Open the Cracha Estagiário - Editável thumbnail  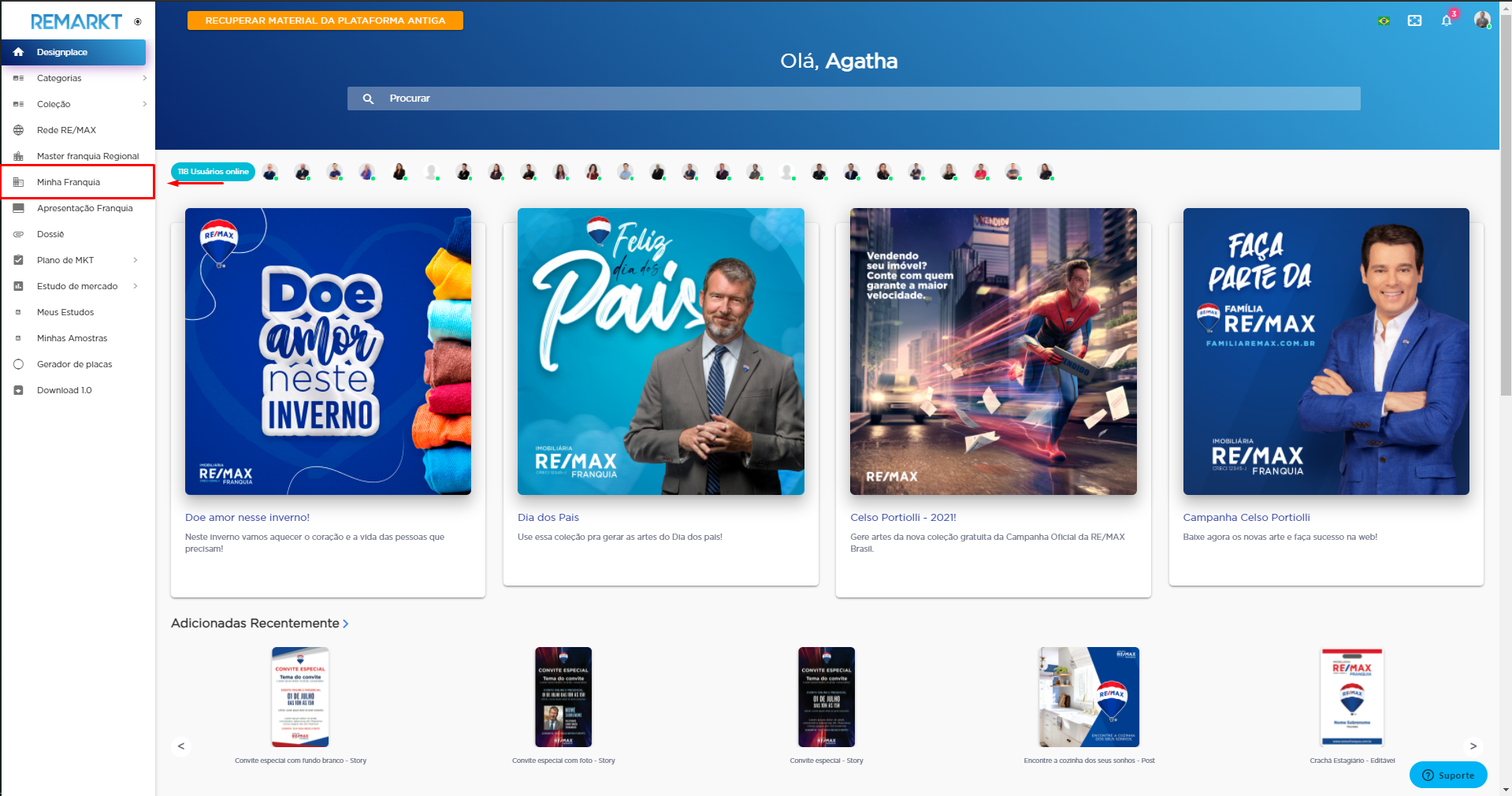point(1352,697)
